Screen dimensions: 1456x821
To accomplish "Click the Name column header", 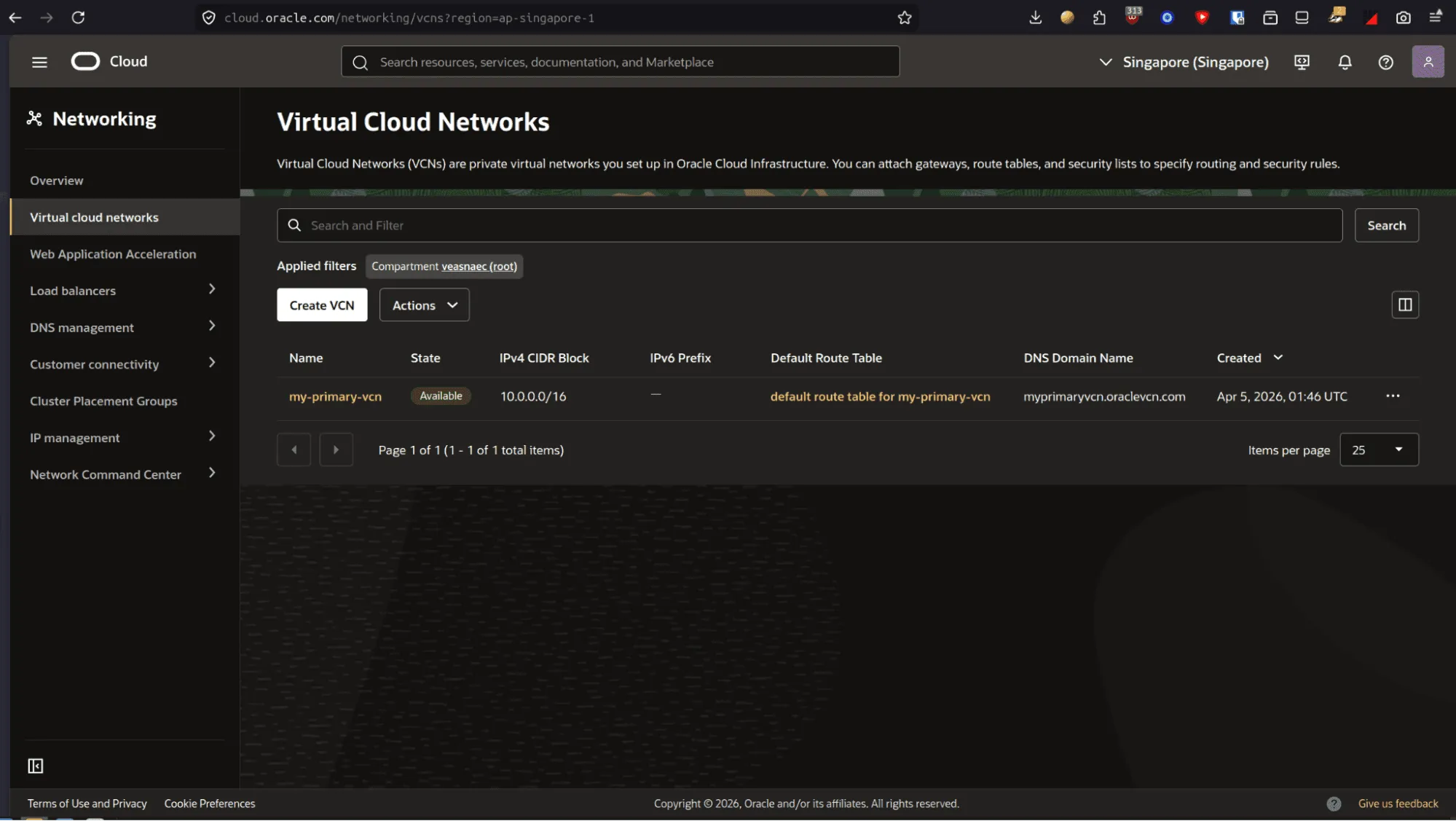I will click(x=306, y=358).
